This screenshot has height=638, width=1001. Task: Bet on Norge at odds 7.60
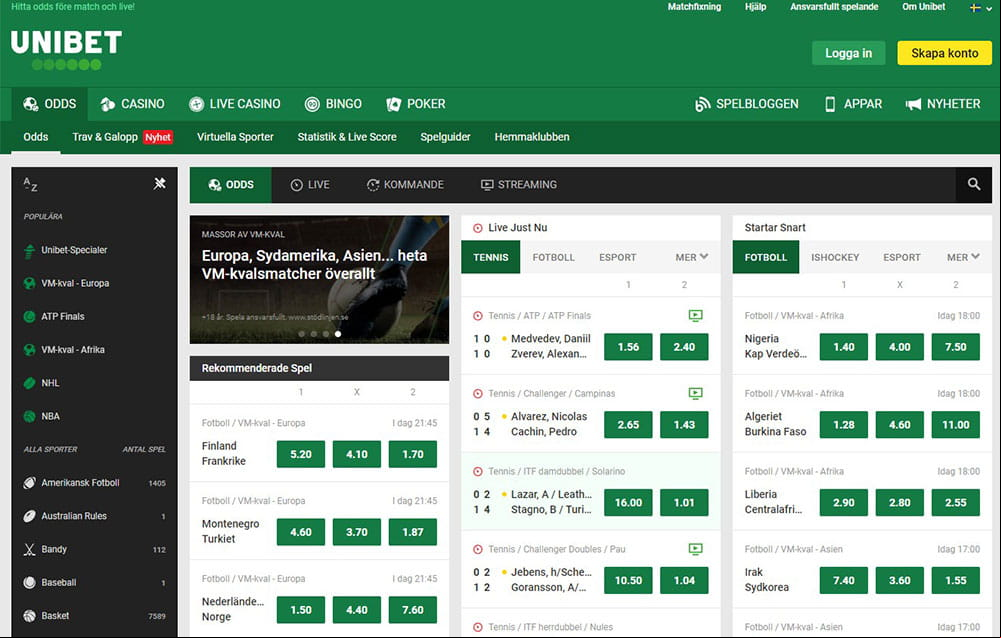(x=412, y=610)
